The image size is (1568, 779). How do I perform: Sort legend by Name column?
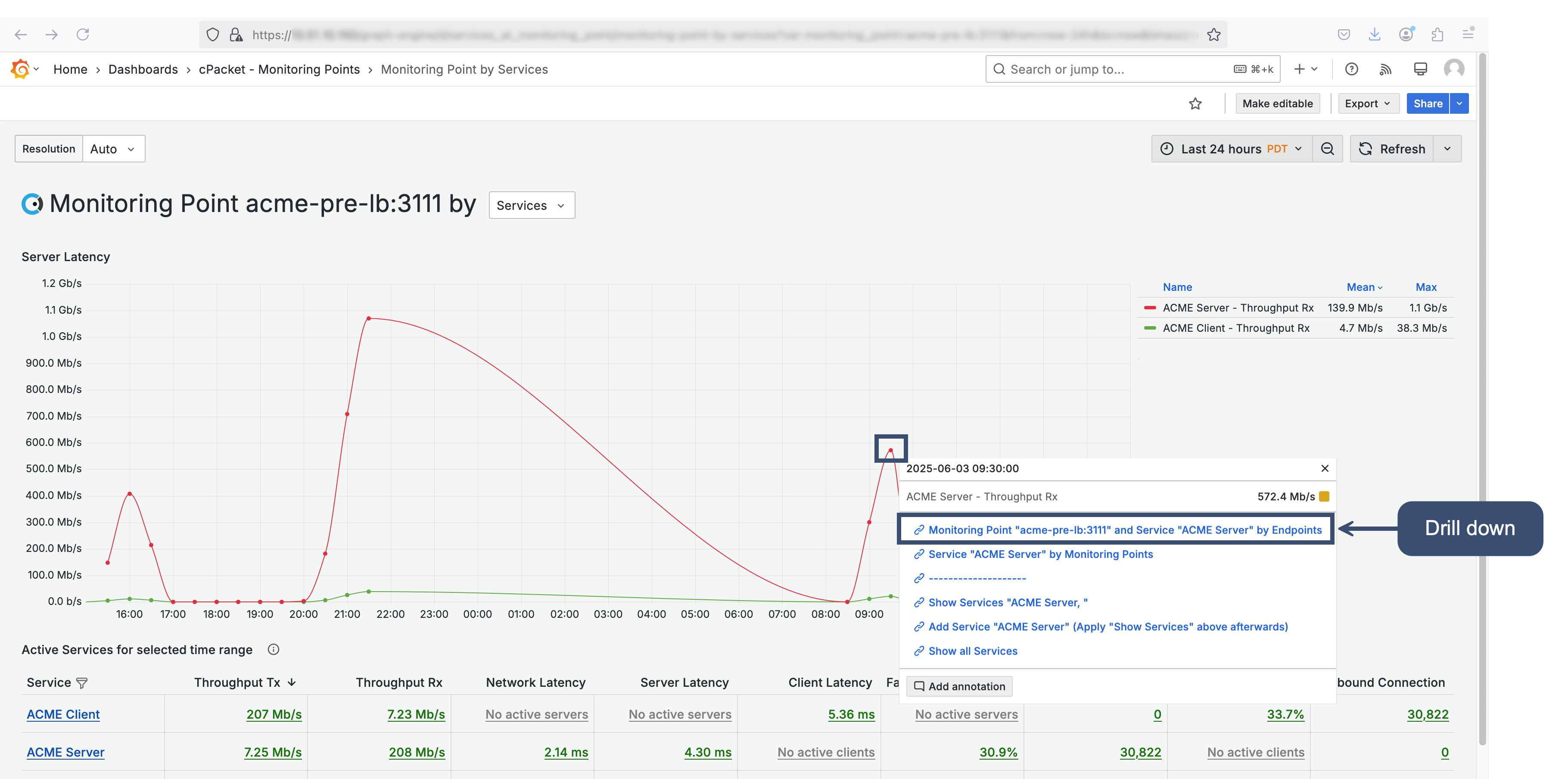click(1177, 287)
